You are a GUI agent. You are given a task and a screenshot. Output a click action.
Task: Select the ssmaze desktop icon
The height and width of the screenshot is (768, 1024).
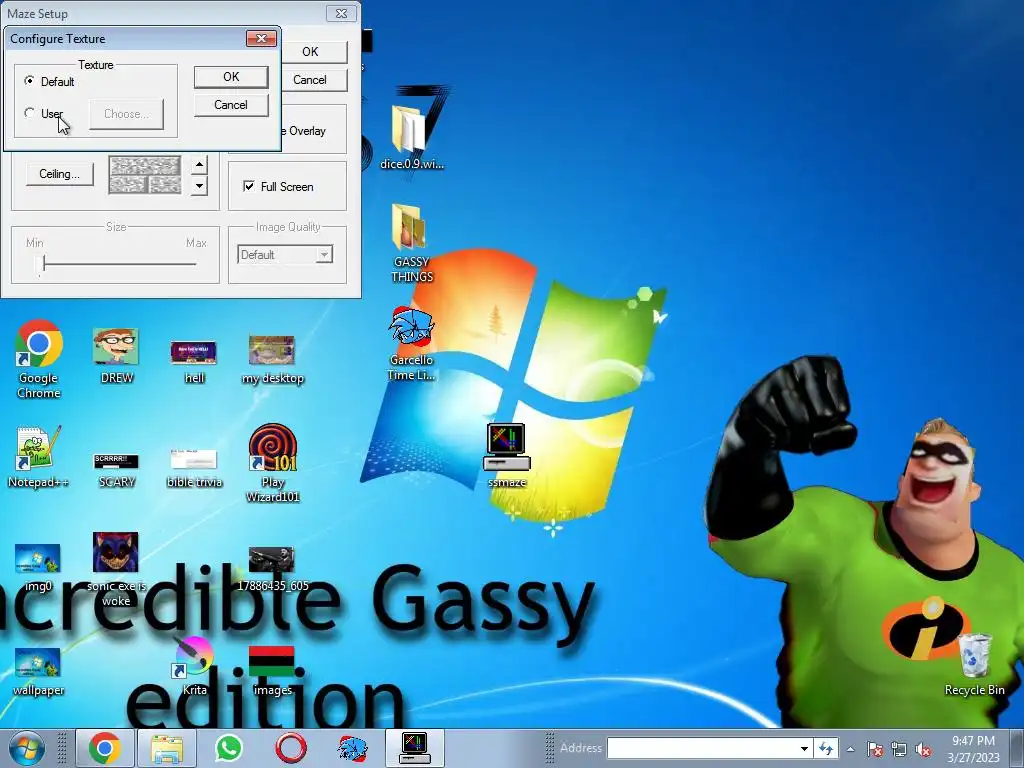click(507, 455)
